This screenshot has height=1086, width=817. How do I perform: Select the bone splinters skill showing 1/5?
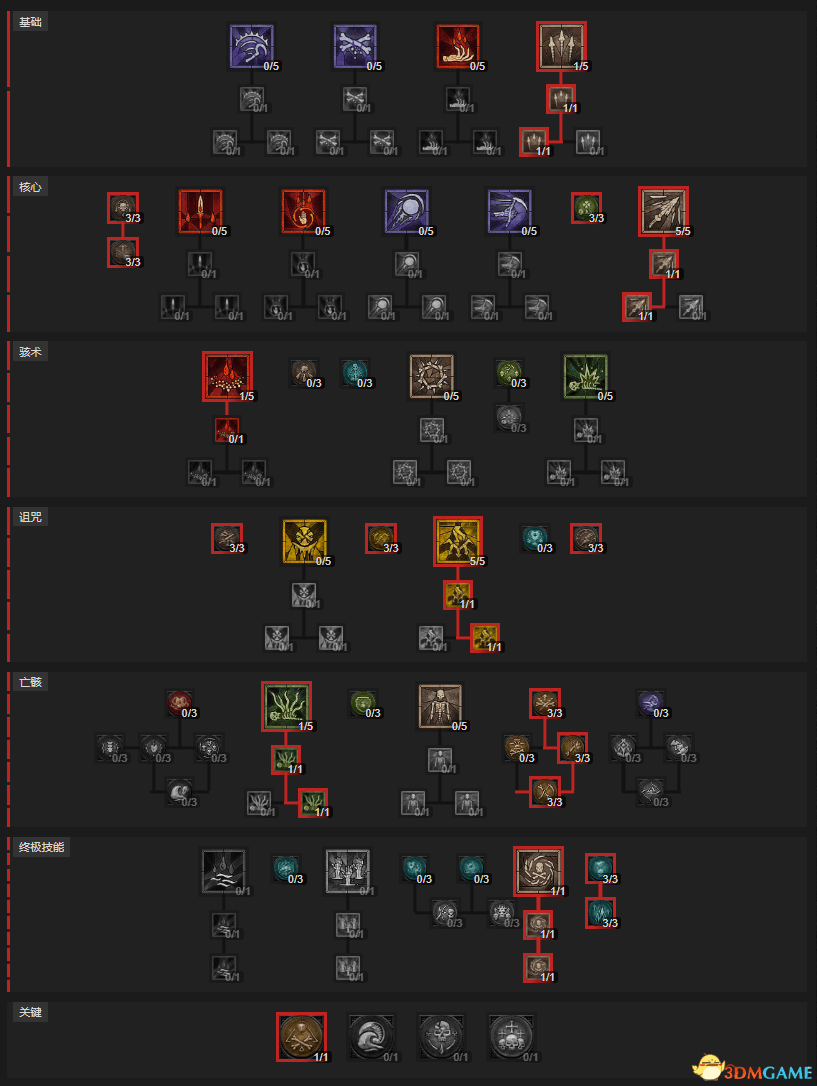[x=562, y=46]
